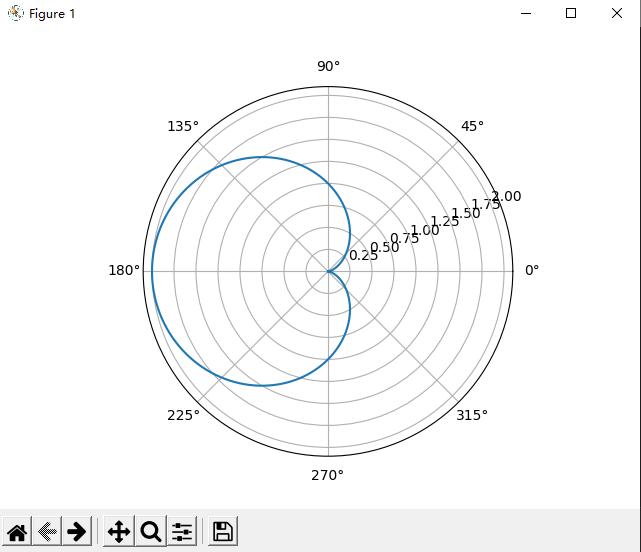Maximize the Figure 1 window
Image resolution: width=641 pixels, height=552 pixels.
pos(571,13)
